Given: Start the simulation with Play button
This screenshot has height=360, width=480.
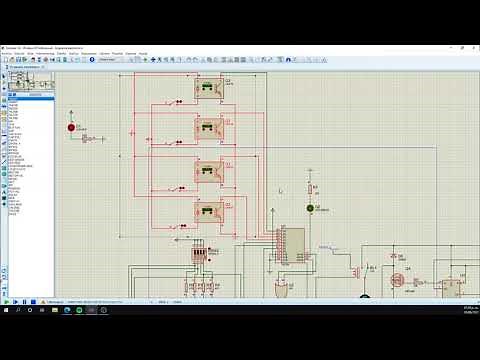Looking at the screenshot, I should pyautogui.click(x=7, y=302).
